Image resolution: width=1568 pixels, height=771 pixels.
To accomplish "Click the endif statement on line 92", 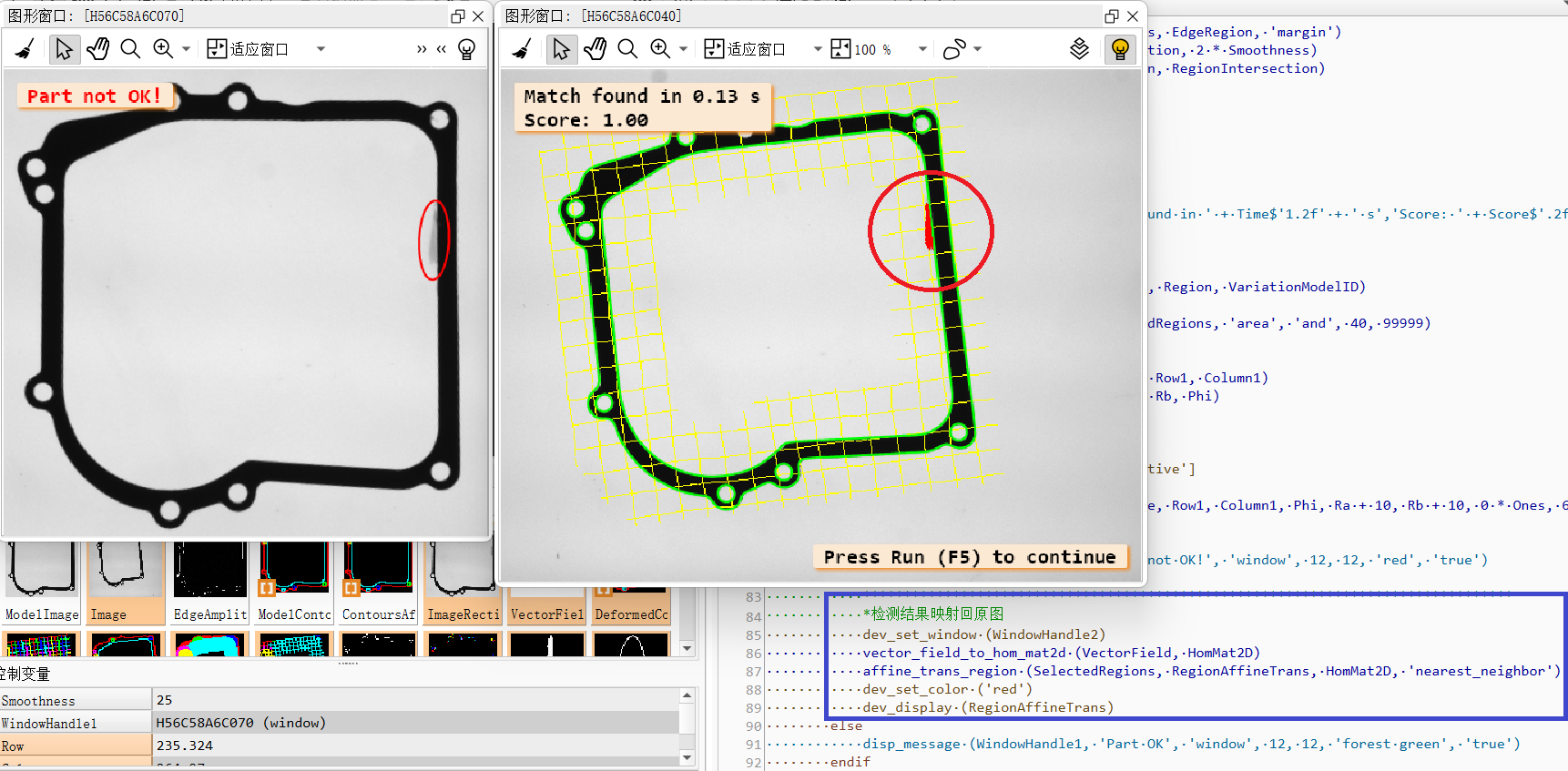I will pyautogui.click(x=850, y=762).
